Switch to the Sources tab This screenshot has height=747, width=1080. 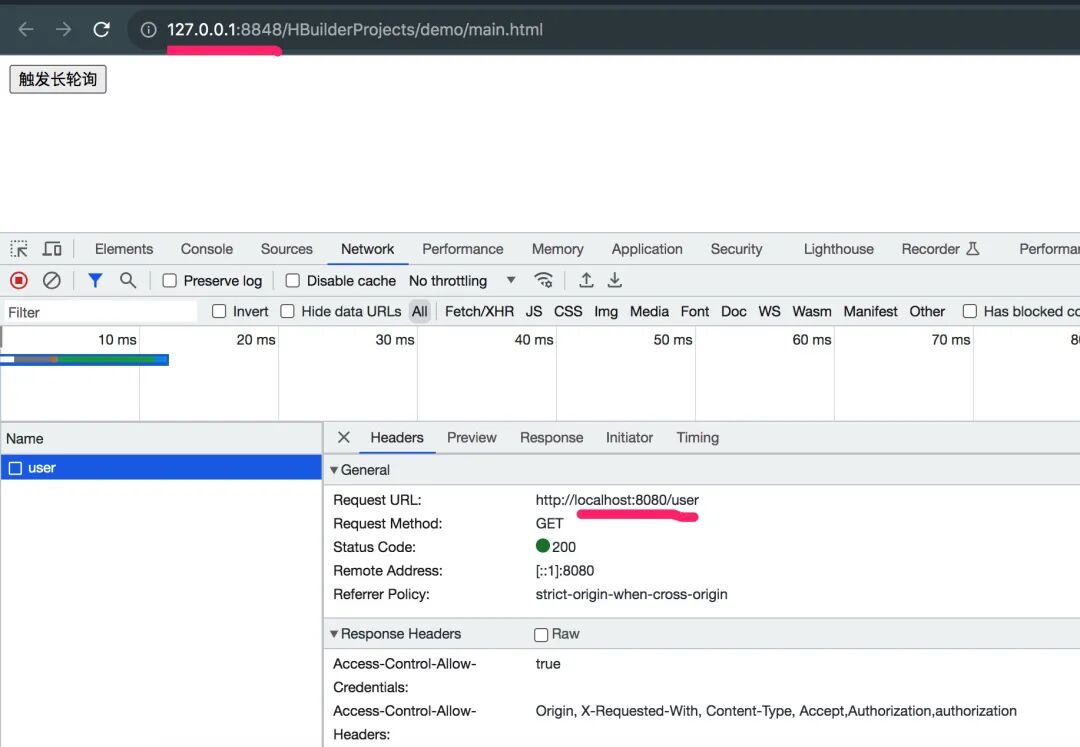click(287, 249)
